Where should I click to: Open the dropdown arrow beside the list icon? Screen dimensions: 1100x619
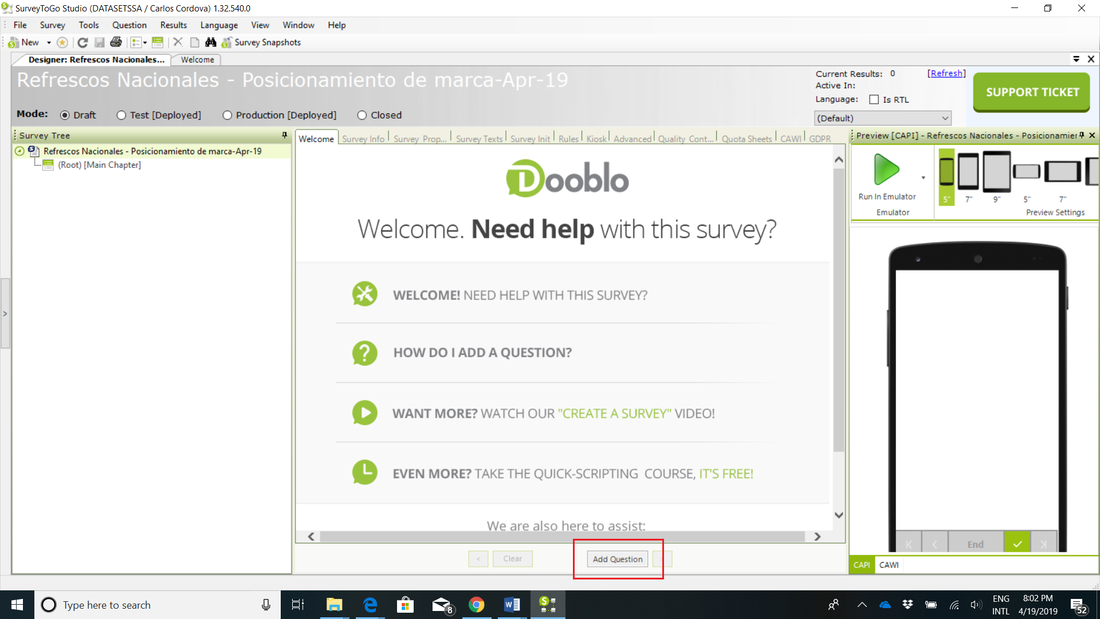[x=145, y=43]
